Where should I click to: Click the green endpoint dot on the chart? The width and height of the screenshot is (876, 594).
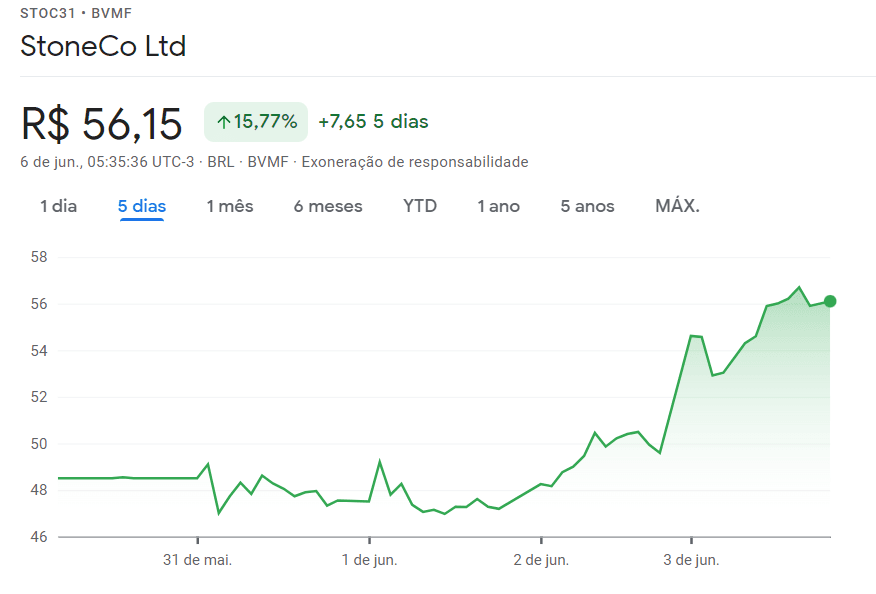(x=830, y=301)
